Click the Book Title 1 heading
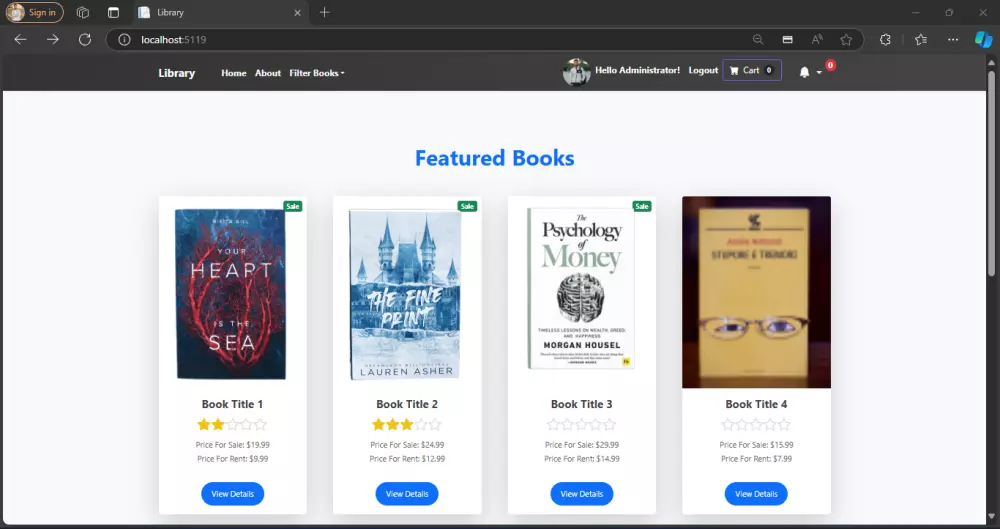 (x=232, y=404)
